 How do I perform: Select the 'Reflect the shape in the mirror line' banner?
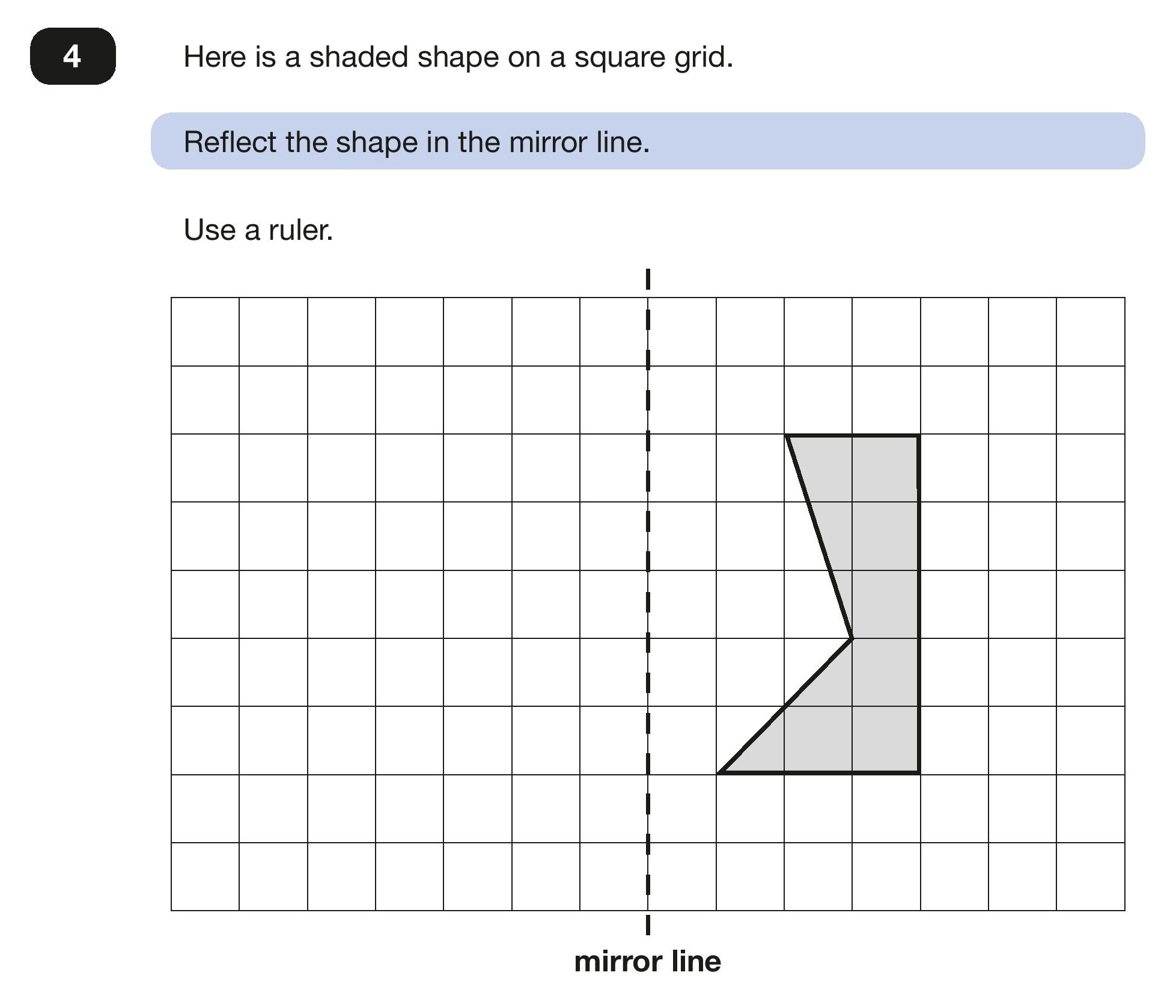pyautogui.click(x=648, y=141)
